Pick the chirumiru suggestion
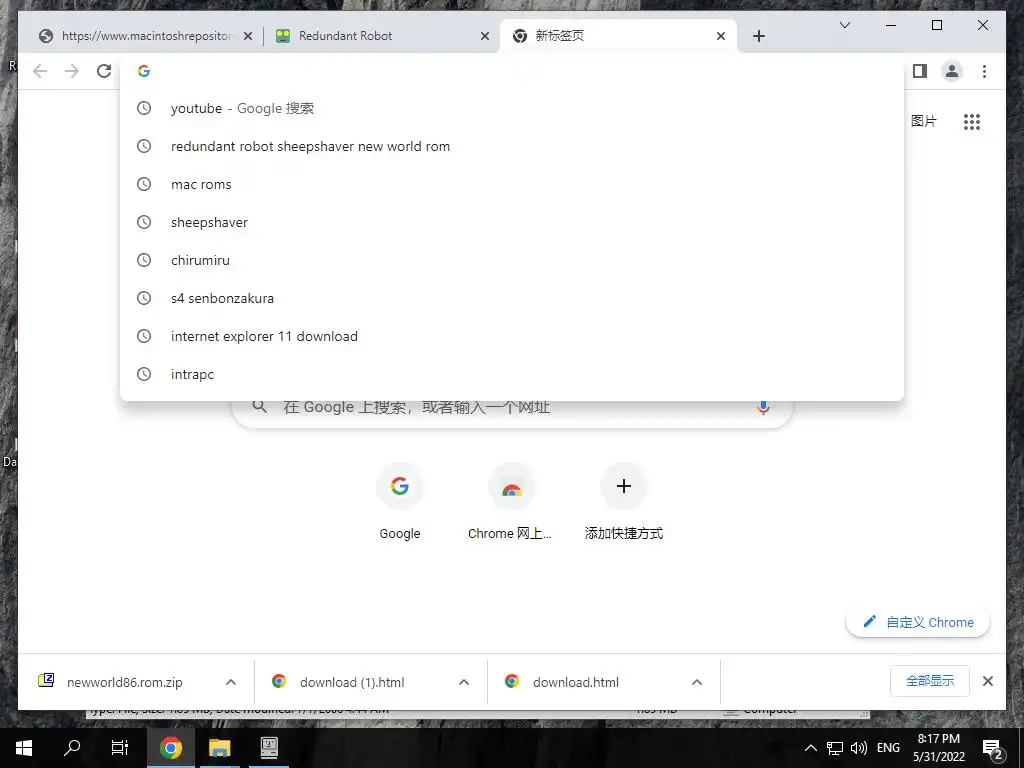Screen dimensions: 1024x768 (512, 260)
